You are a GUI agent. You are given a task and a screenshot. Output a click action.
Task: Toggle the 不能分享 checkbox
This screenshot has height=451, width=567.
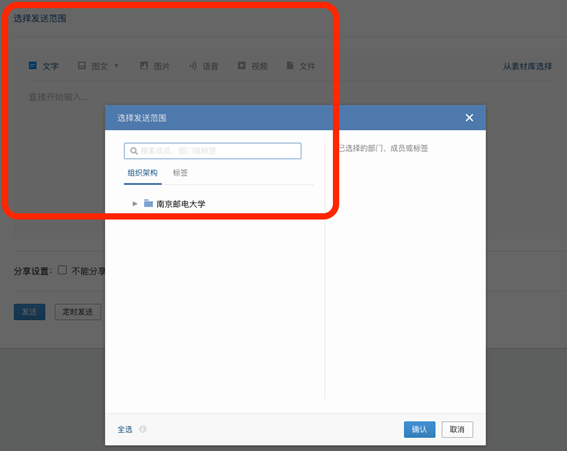click(62, 270)
